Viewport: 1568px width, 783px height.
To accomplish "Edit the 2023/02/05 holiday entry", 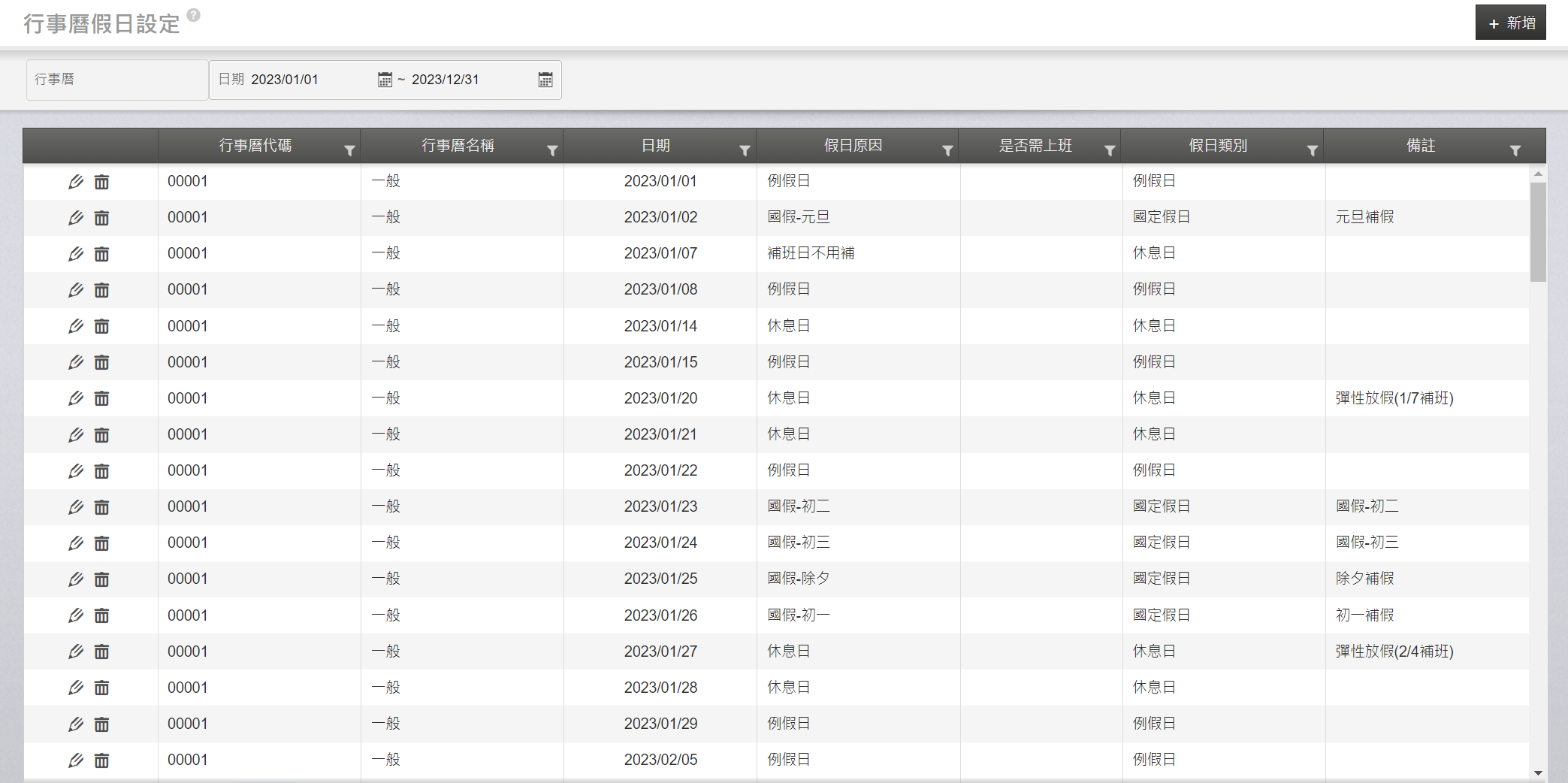I will [x=76, y=760].
